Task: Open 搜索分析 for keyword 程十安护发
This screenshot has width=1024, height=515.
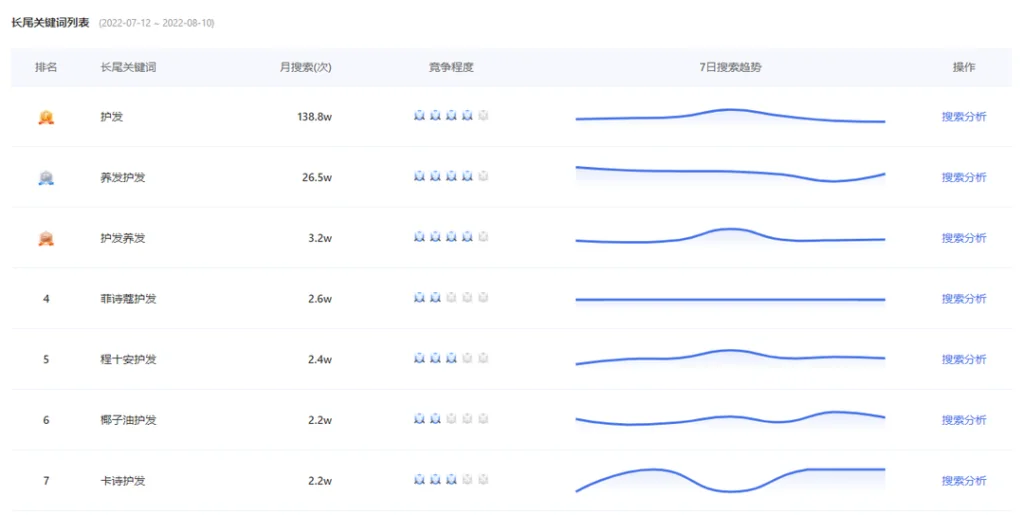Action: (x=964, y=360)
